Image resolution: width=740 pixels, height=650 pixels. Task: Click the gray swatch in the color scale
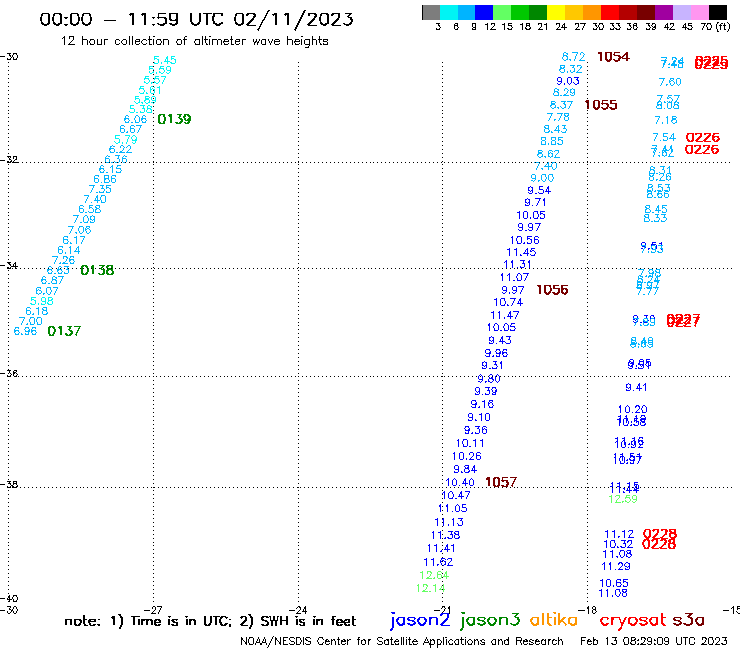(431, 12)
